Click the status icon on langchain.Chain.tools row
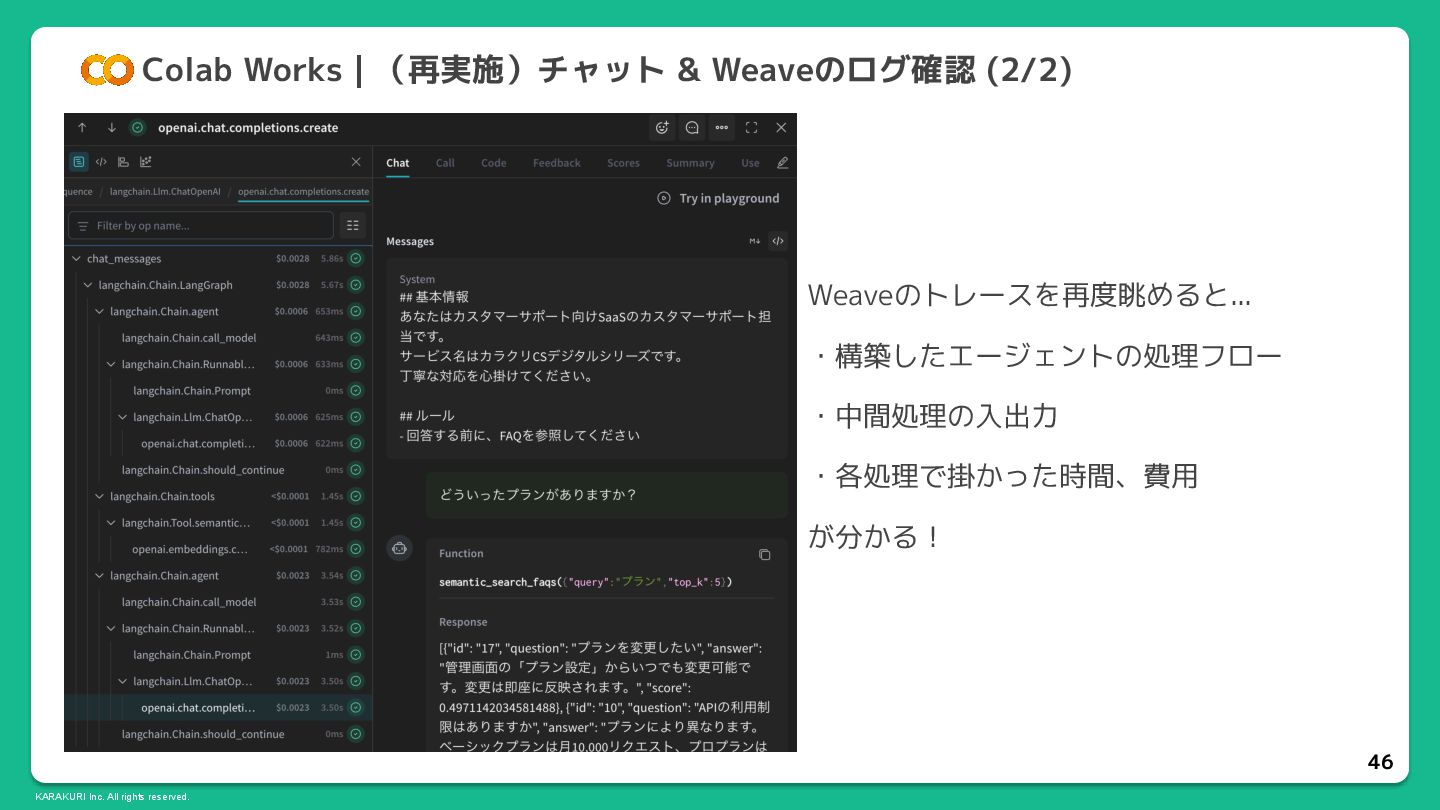The image size is (1440, 810). point(356,496)
